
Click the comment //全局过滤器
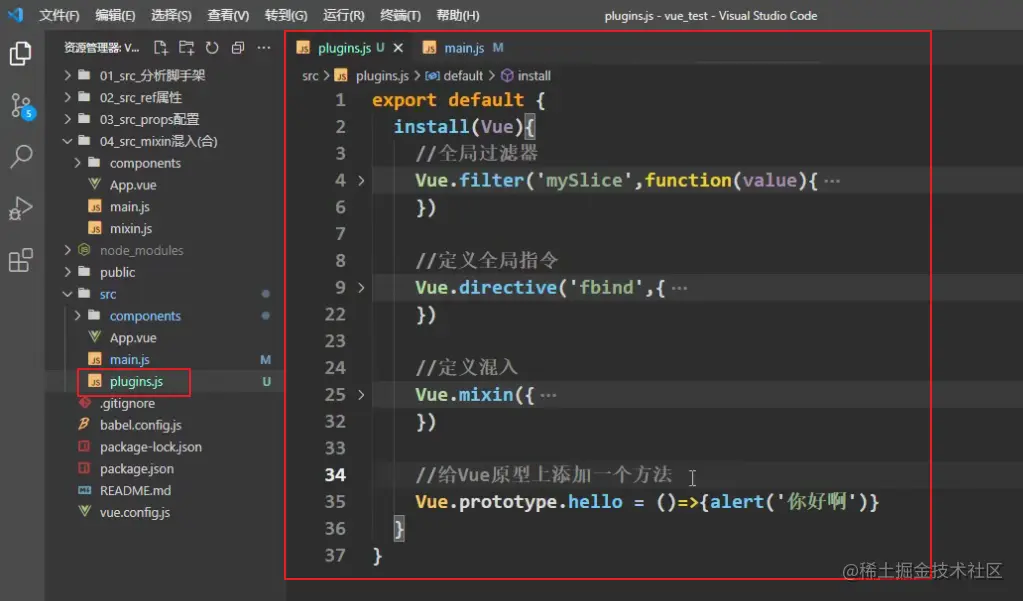[x=476, y=154]
